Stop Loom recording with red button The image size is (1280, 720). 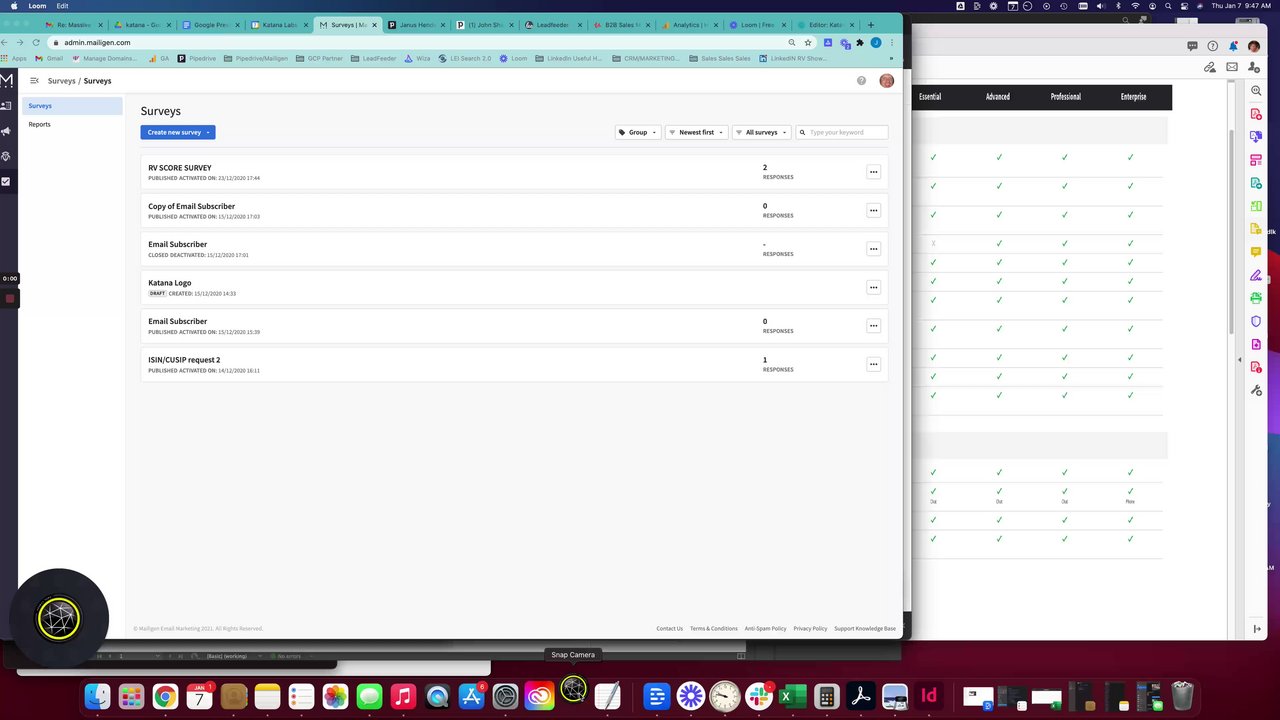[10, 298]
